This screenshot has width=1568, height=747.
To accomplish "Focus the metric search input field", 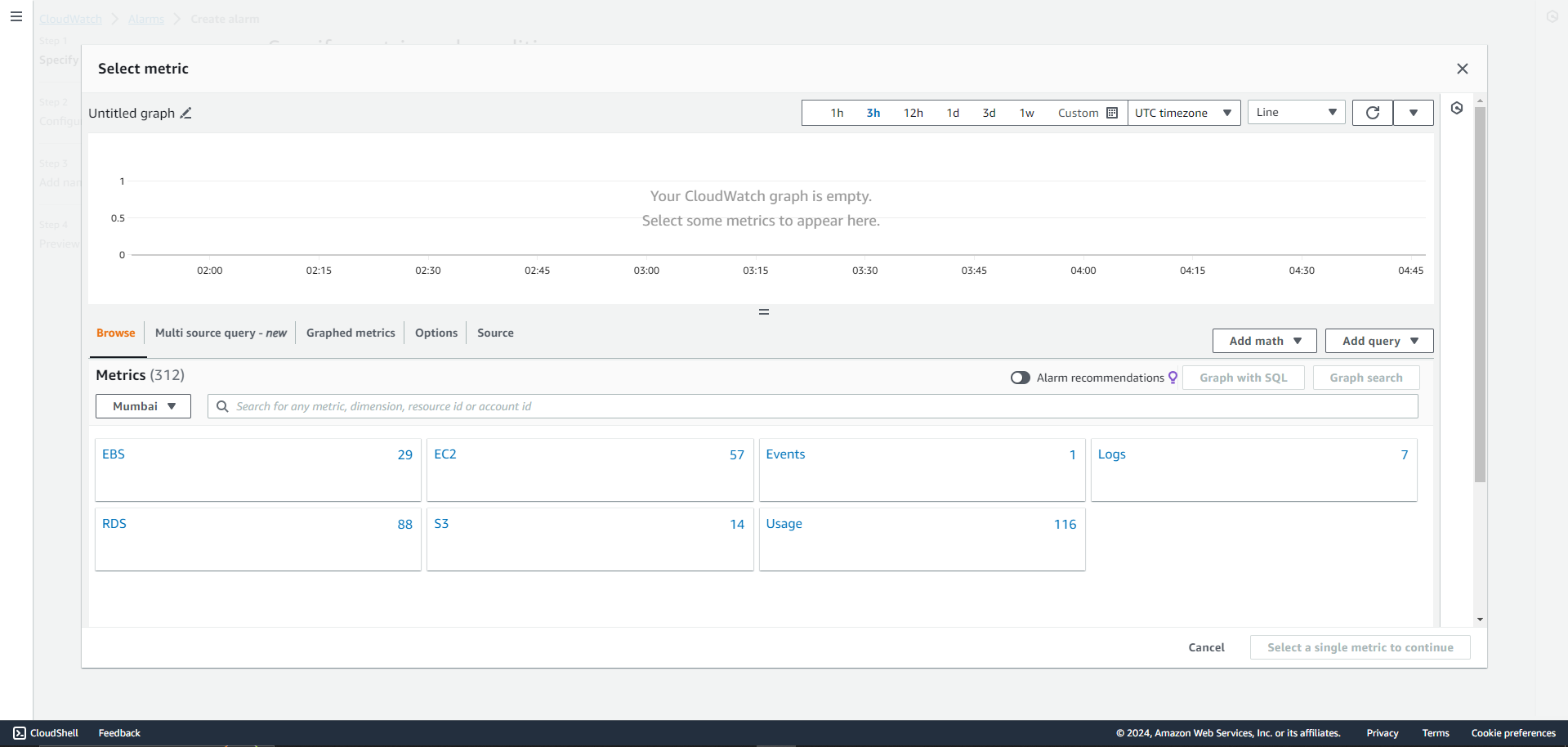I will pos(813,406).
